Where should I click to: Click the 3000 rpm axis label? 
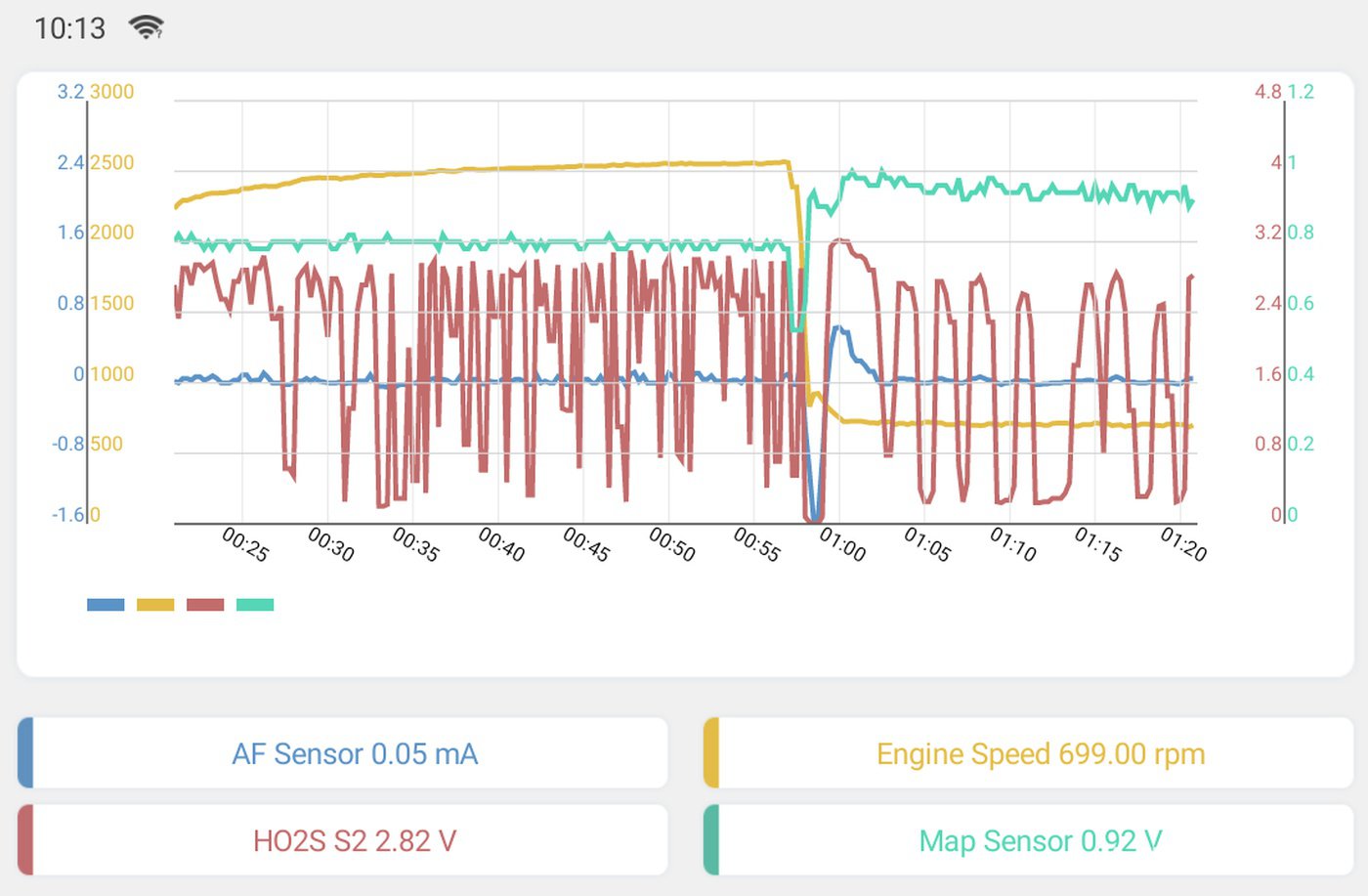(111, 92)
